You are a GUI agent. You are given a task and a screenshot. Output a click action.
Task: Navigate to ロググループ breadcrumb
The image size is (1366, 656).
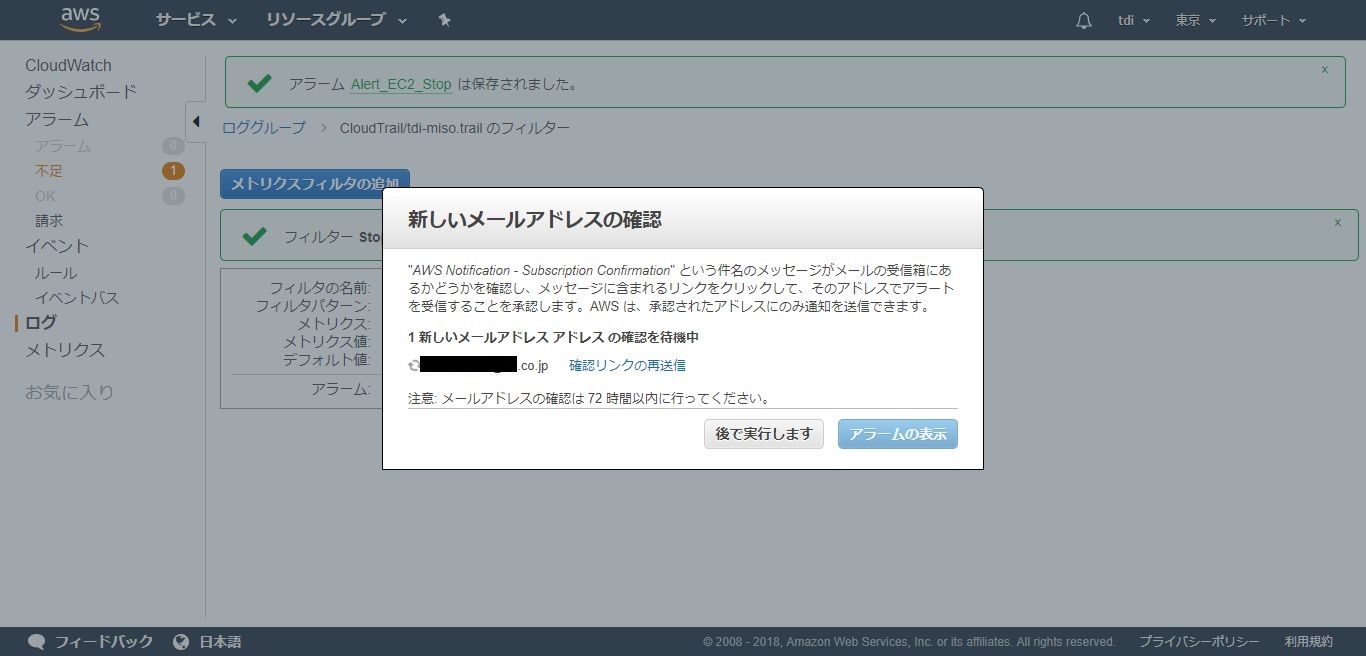pyautogui.click(x=264, y=128)
